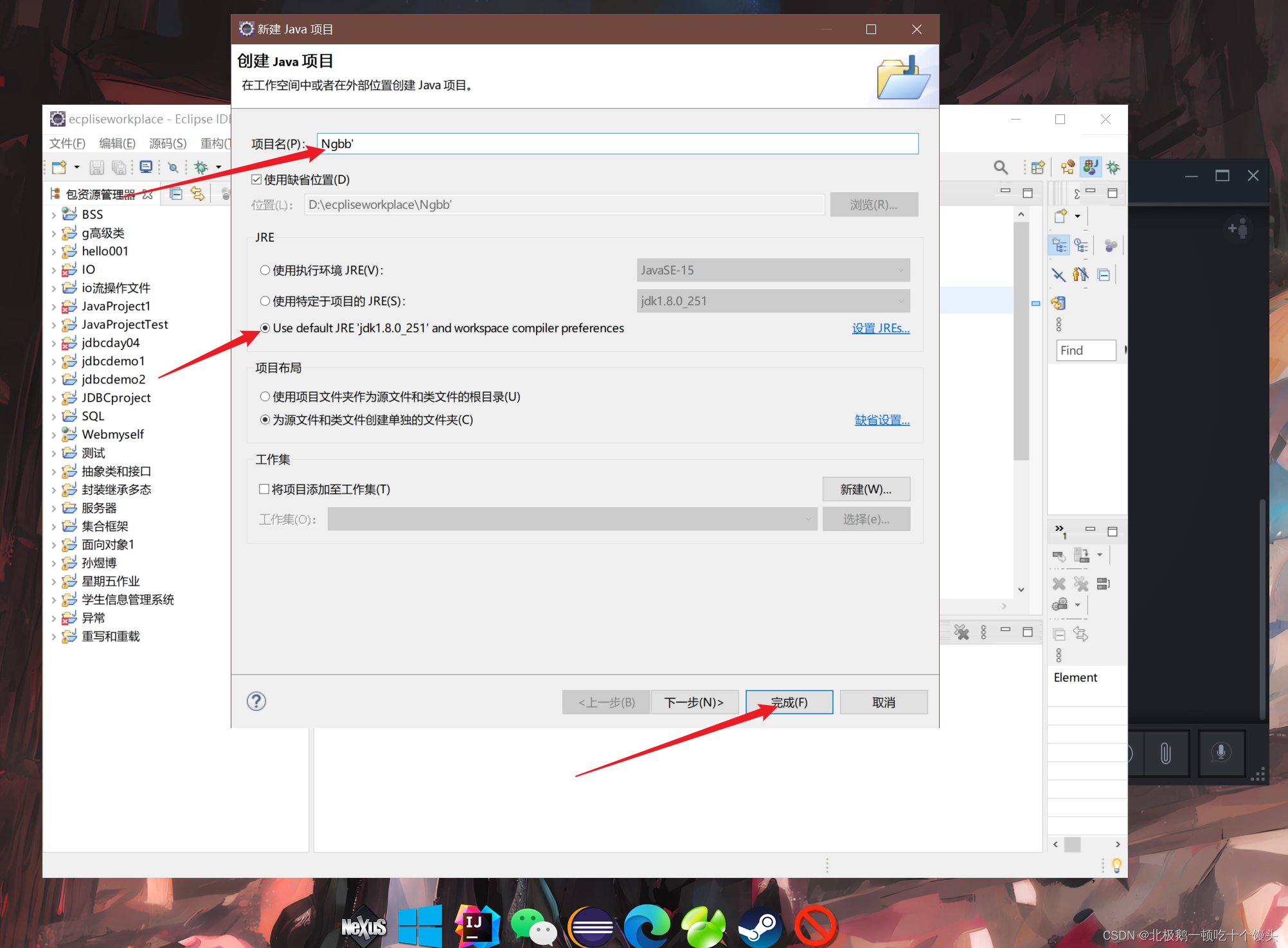This screenshot has height=948, width=1288.
Task: Click the Collapse All icon in the package explorer
Action: 176,194
